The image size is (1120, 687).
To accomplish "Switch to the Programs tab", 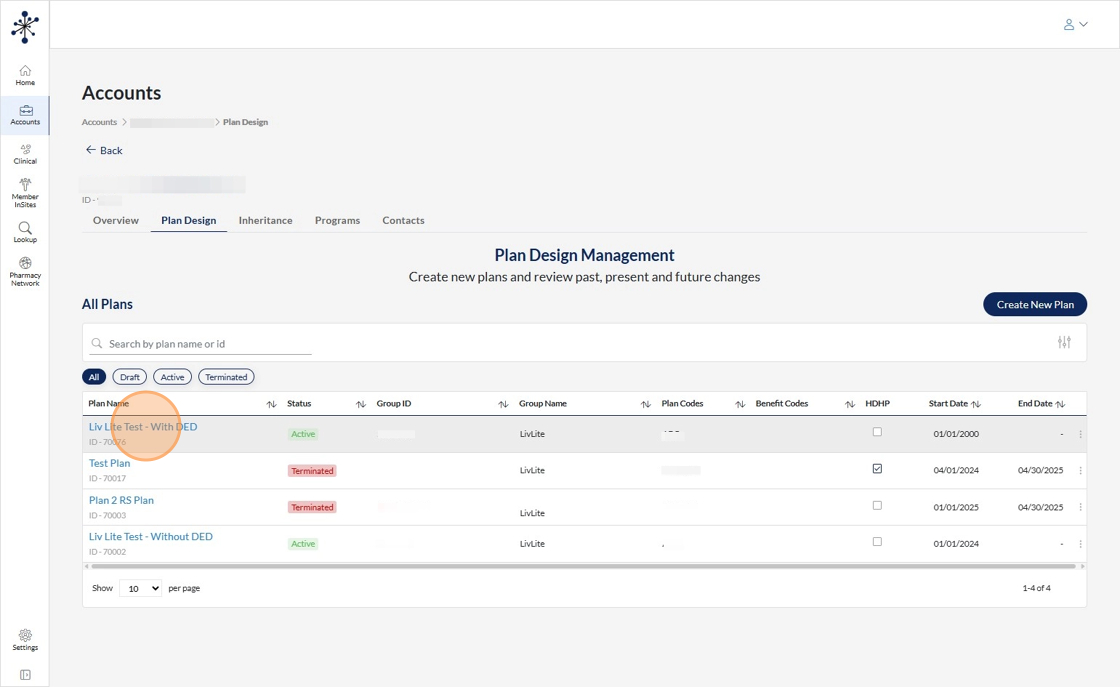I will coord(337,220).
